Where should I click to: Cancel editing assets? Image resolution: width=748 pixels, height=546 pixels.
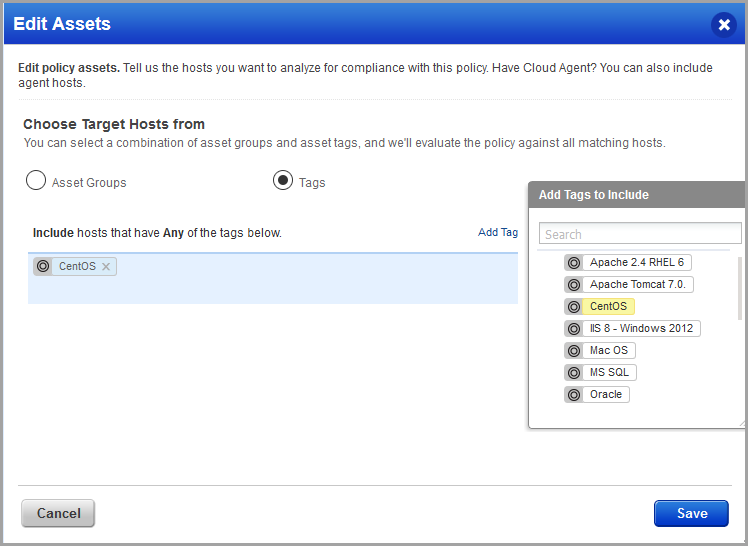(x=58, y=513)
